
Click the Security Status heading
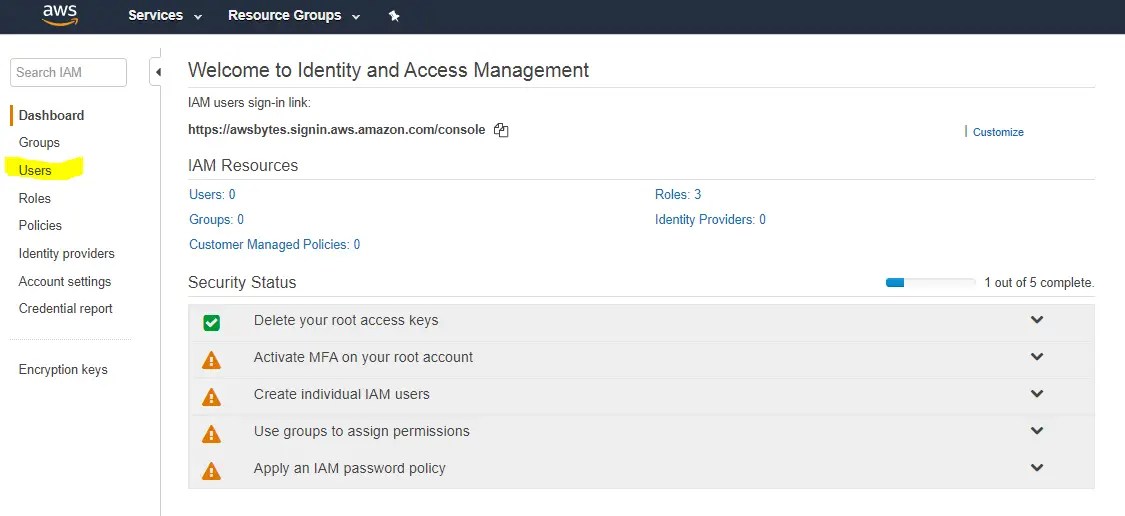(x=242, y=283)
